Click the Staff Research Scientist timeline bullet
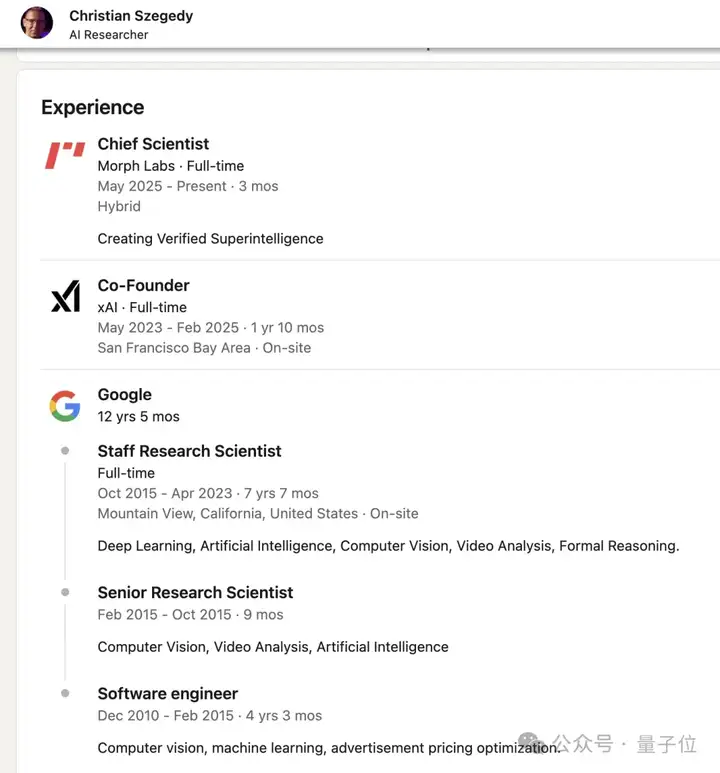 click(x=65, y=451)
